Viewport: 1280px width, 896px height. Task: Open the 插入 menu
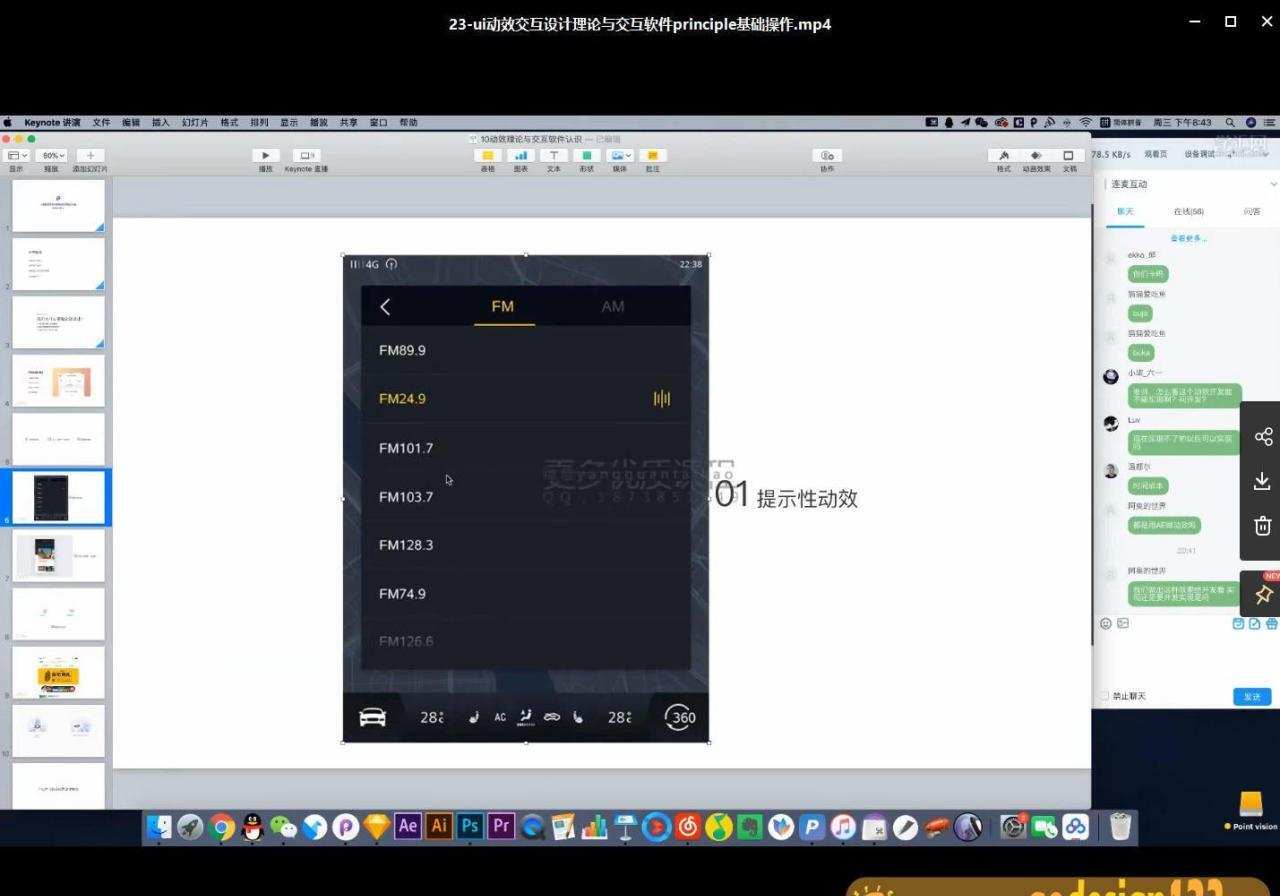(x=161, y=122)
